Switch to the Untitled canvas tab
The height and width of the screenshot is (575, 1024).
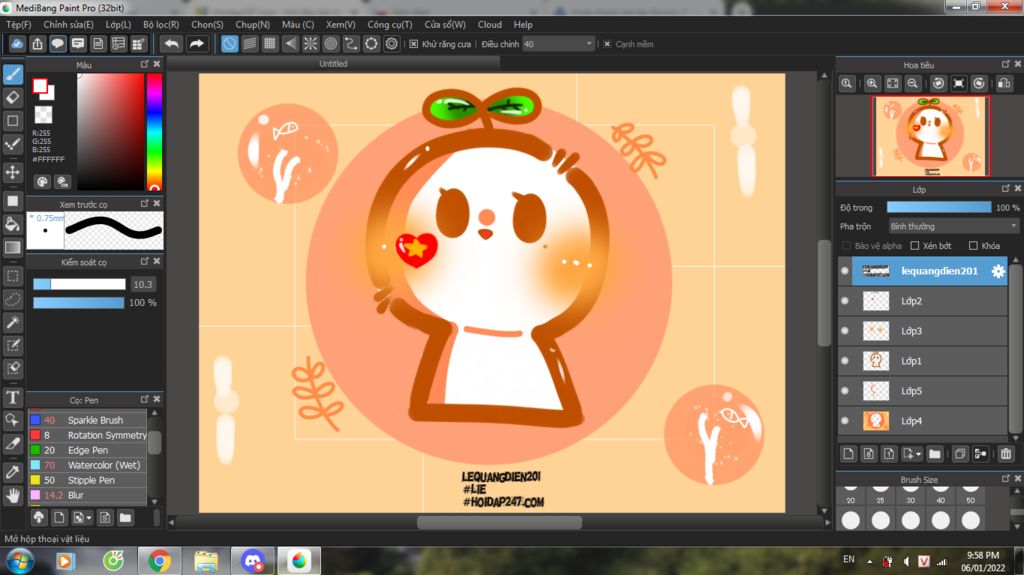[x=333, y=63]
